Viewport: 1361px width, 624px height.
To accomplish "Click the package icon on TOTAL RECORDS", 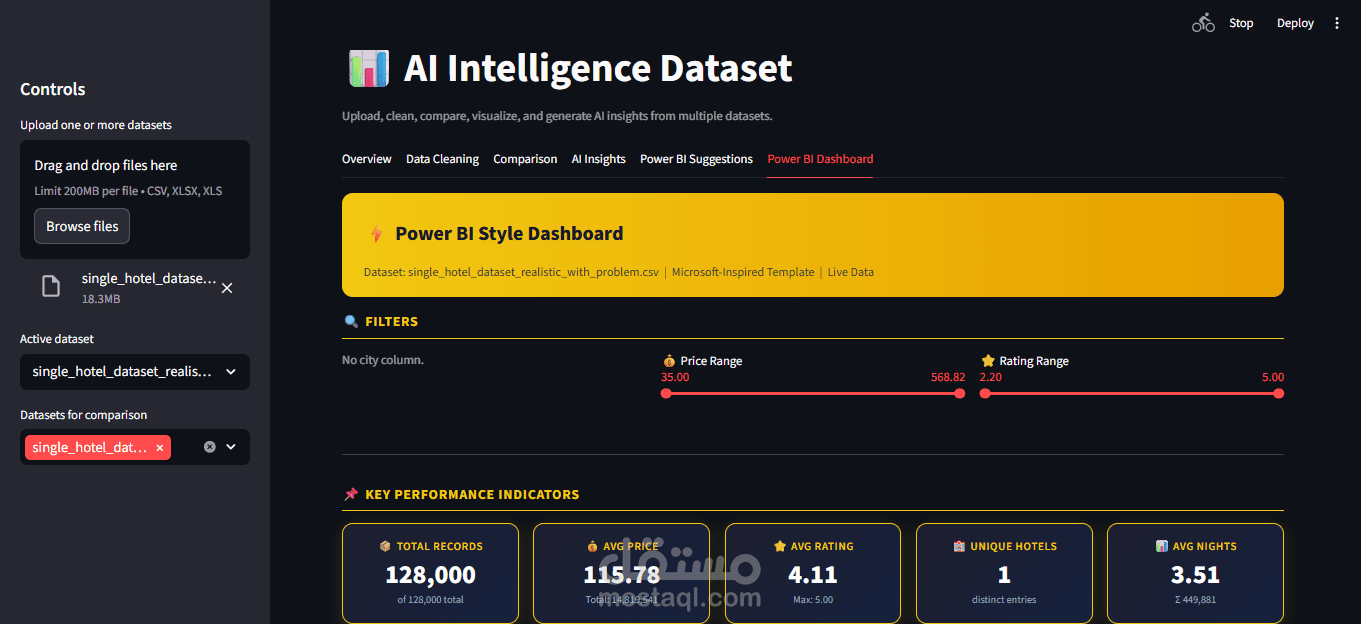I will click(x=385, y=547).
